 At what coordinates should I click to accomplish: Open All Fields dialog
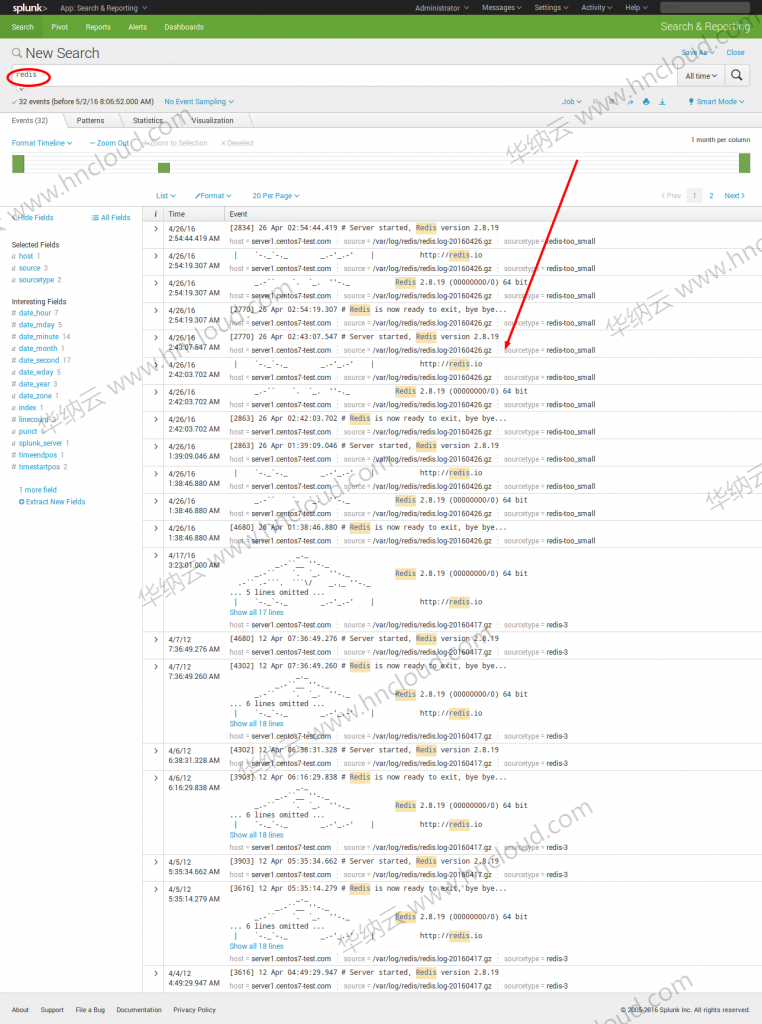point(111,217)
